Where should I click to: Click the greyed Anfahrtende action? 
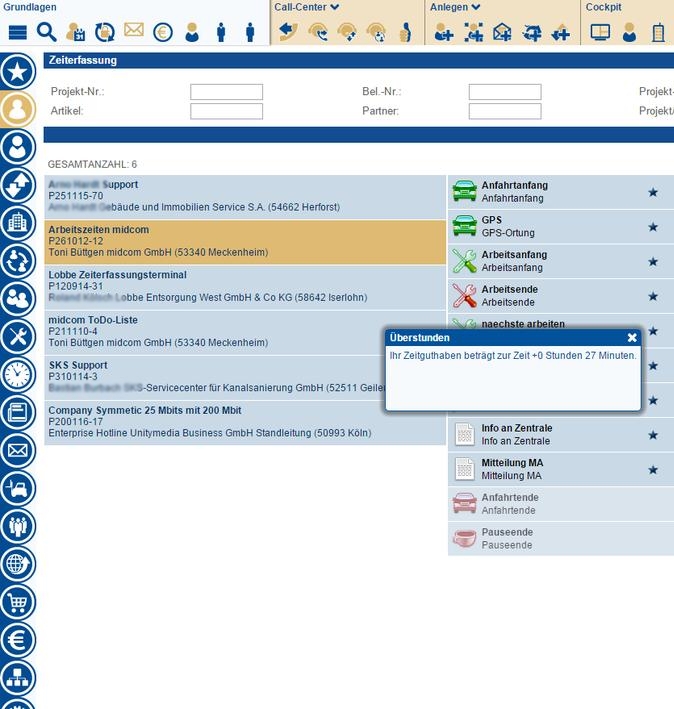point(561,504)
